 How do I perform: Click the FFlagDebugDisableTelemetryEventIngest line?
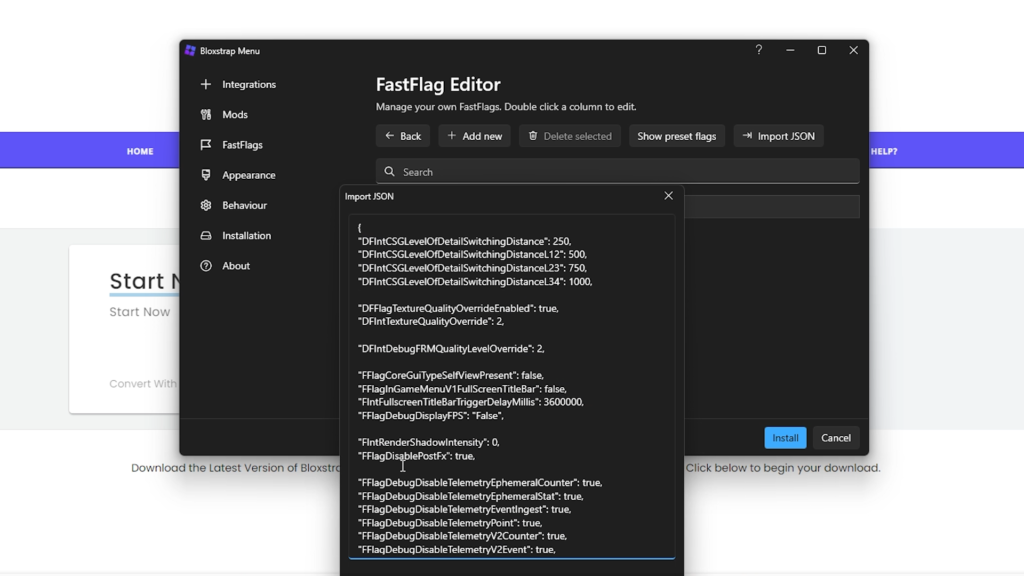point(464,509)
